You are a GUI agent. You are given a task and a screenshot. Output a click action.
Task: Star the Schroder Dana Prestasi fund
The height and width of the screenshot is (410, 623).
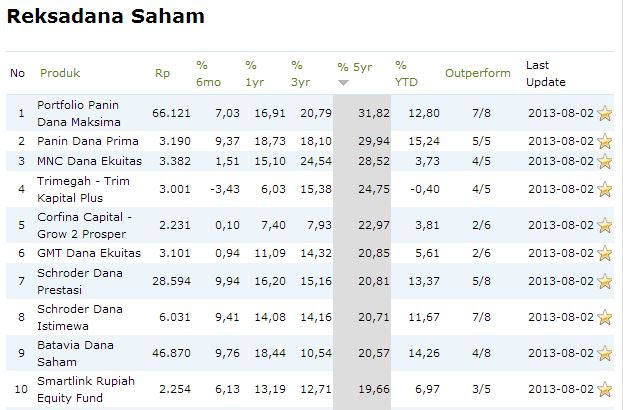pos(605,281)
